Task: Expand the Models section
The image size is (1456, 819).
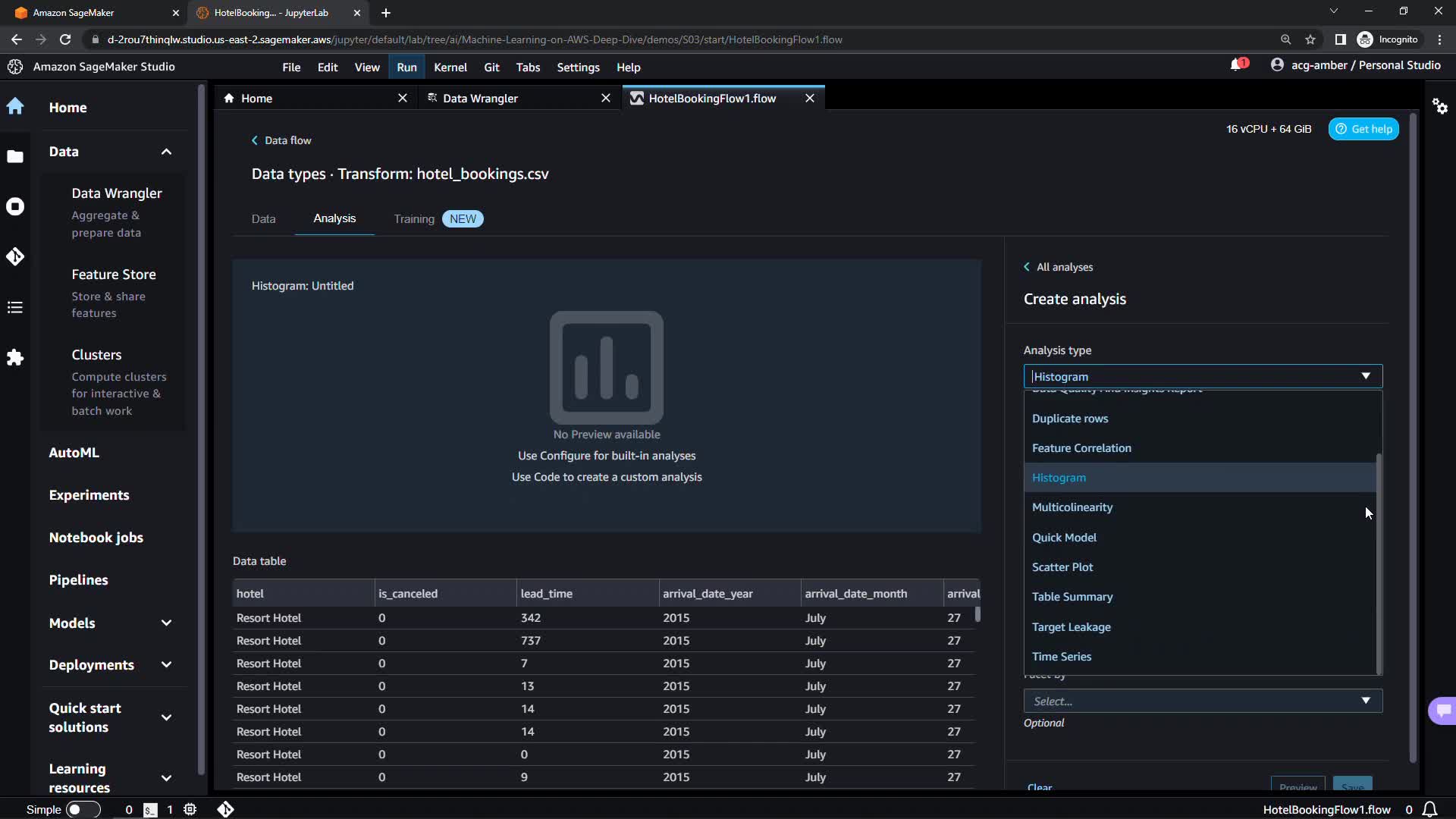Action: (166, 623)
